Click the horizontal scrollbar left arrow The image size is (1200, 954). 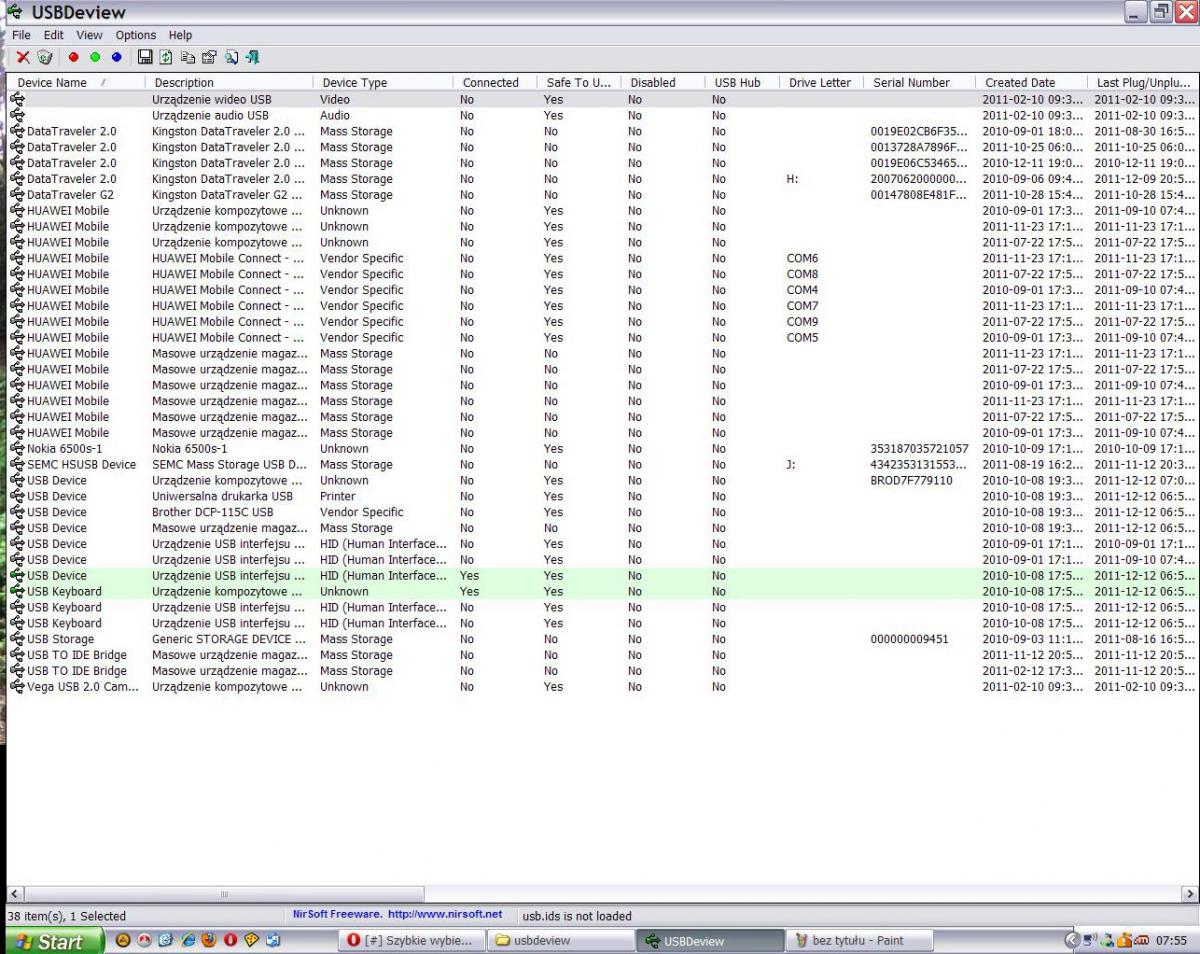tap(15, 894)
